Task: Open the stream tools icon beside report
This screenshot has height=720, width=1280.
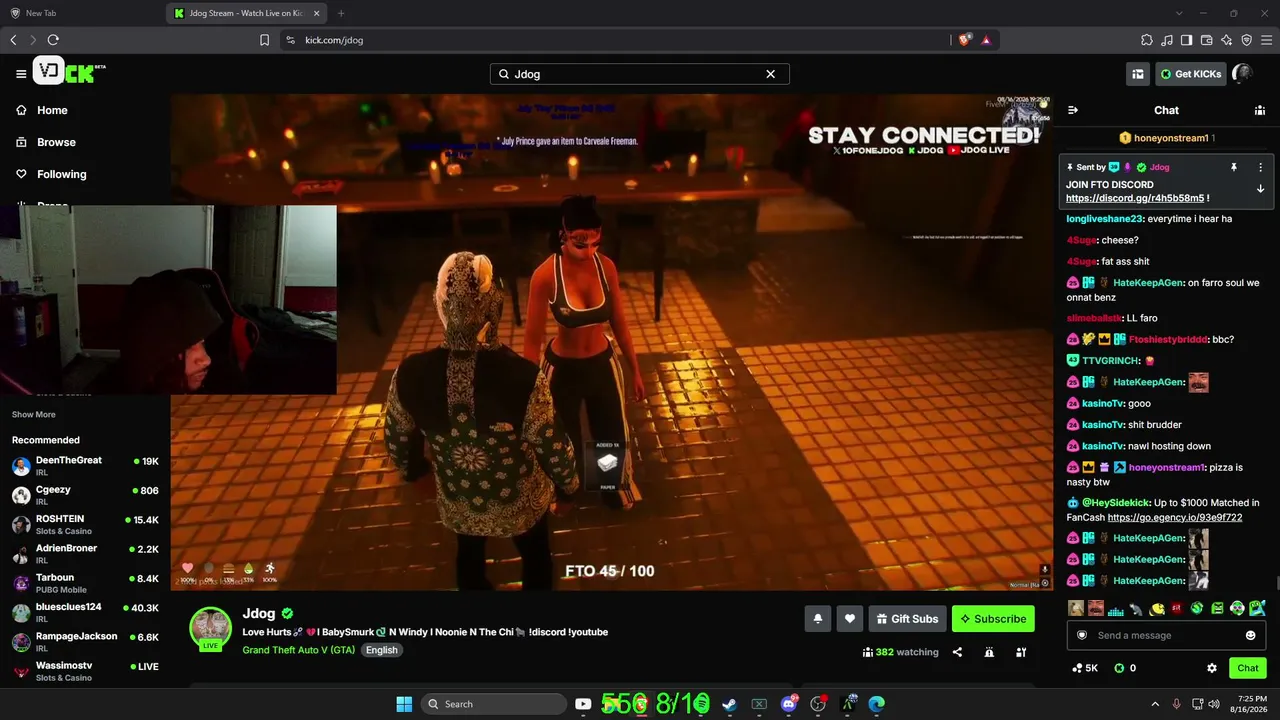Action: (x=1021, y=652)
